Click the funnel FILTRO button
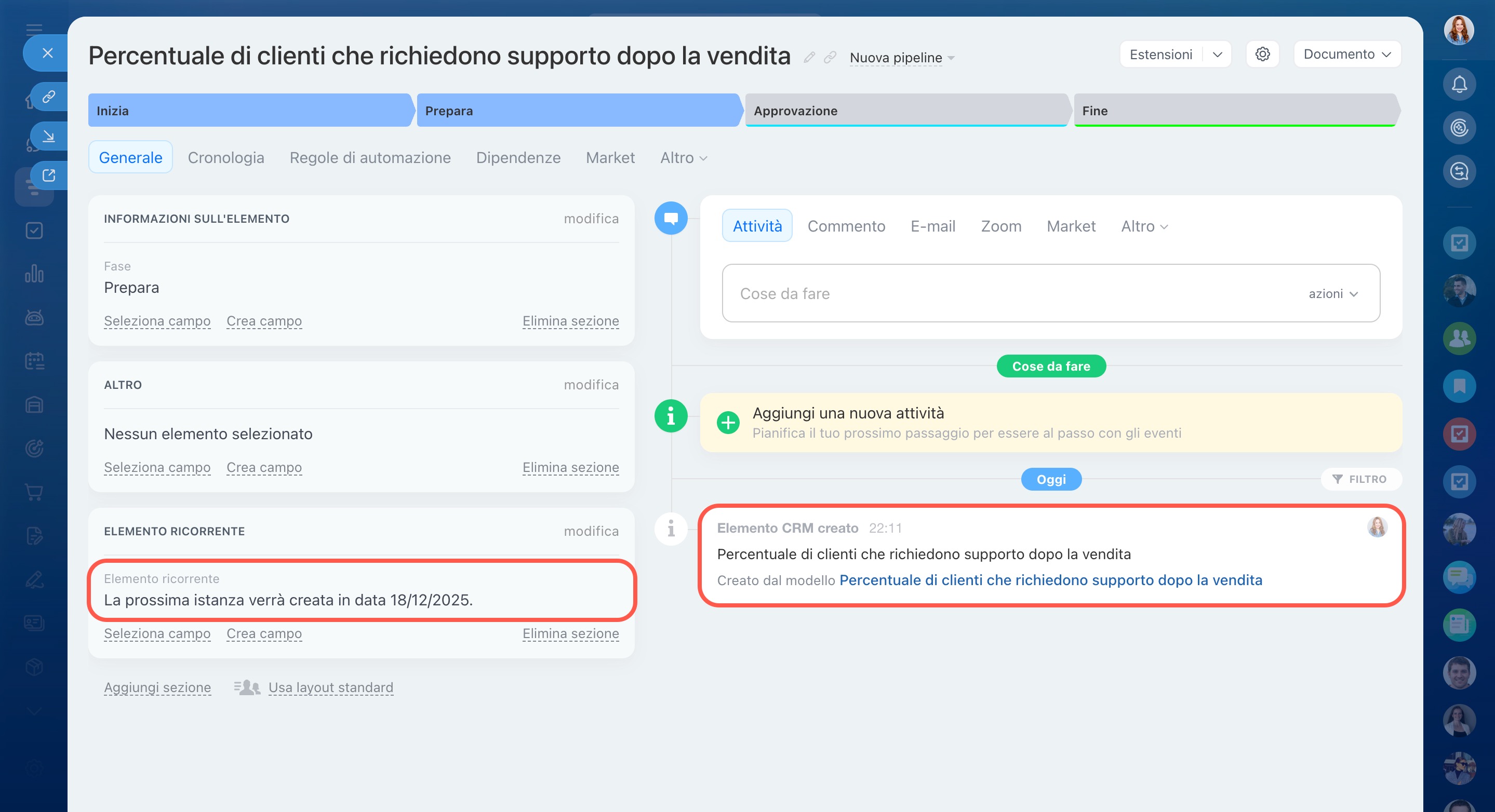1495x812 pixels. pyautogui.click(x=1360, y=479)
